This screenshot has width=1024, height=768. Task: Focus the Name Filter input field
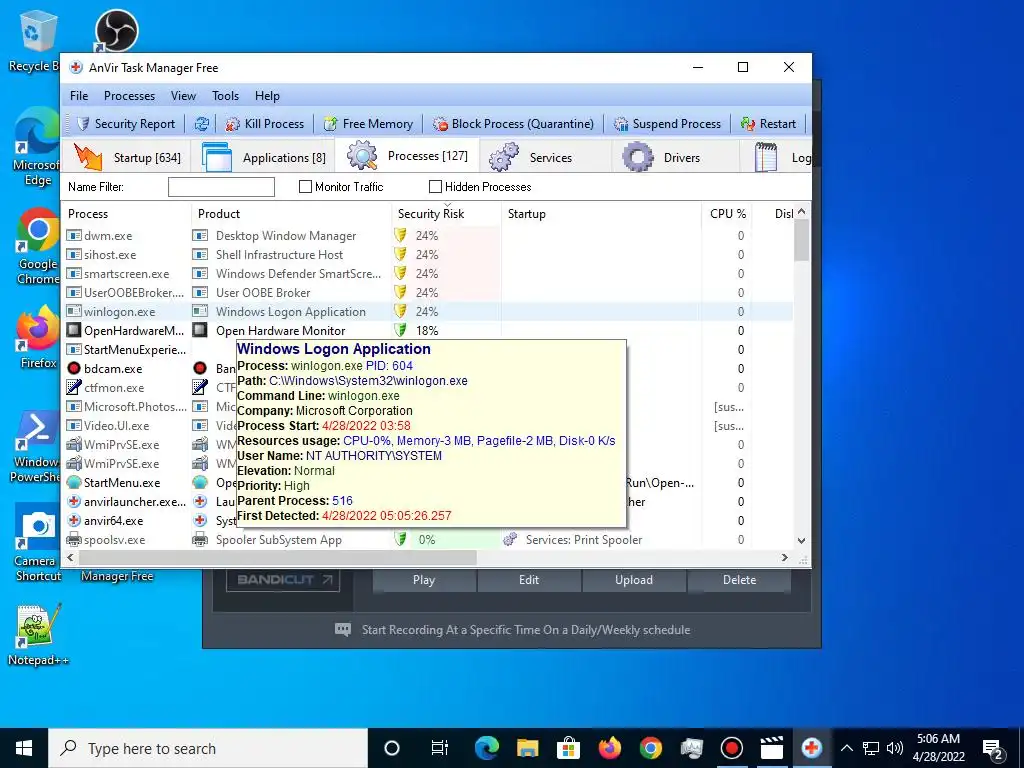point(221,187)
